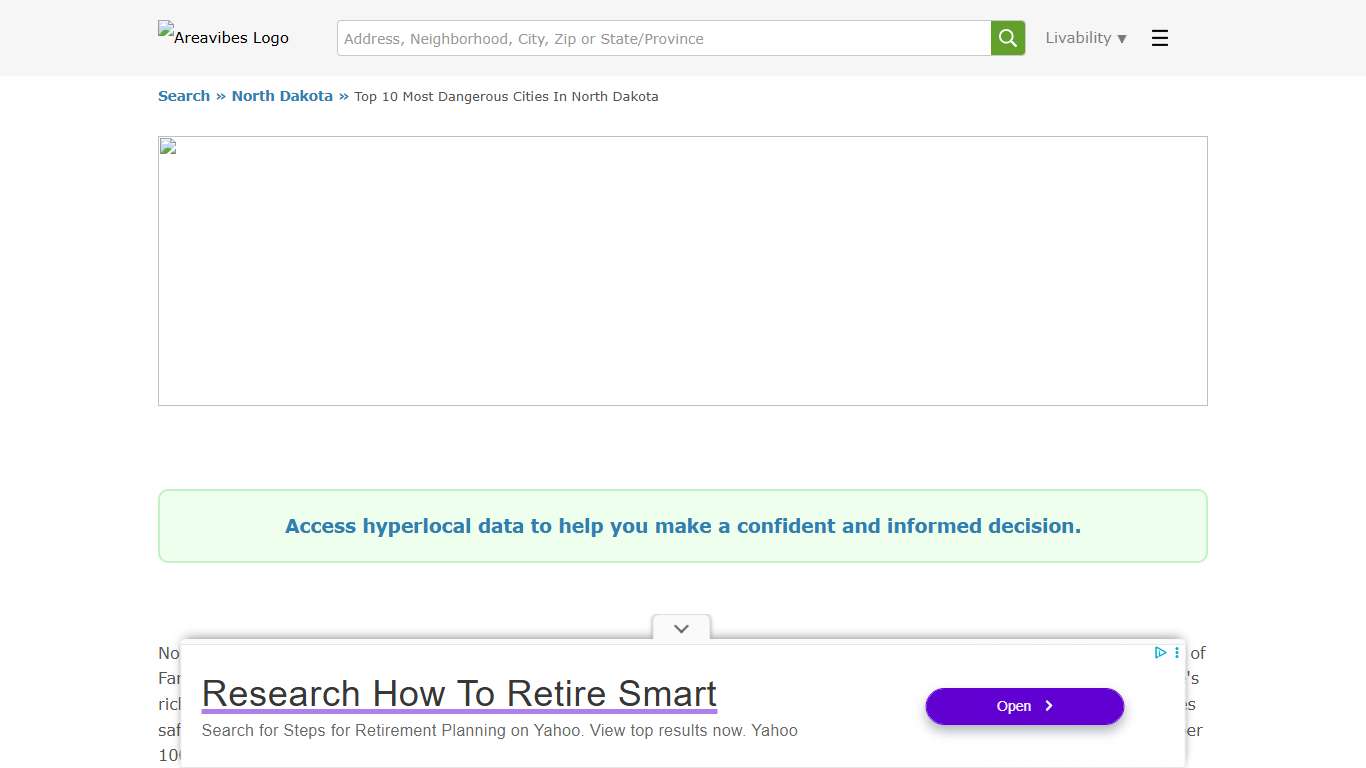Open the ad's three-dot options icon
Screen dimensions: 1366x768
point(1177,653)
